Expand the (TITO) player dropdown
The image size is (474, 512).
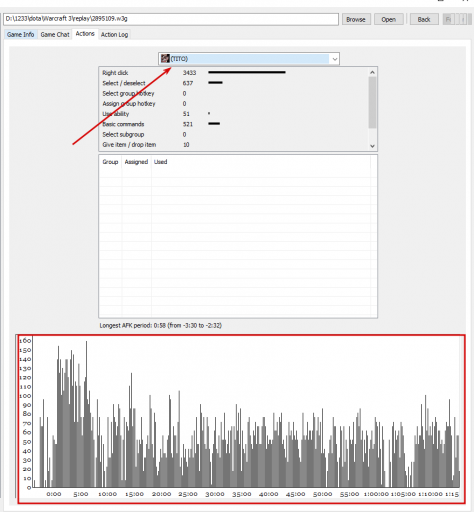tap(335, 59)
